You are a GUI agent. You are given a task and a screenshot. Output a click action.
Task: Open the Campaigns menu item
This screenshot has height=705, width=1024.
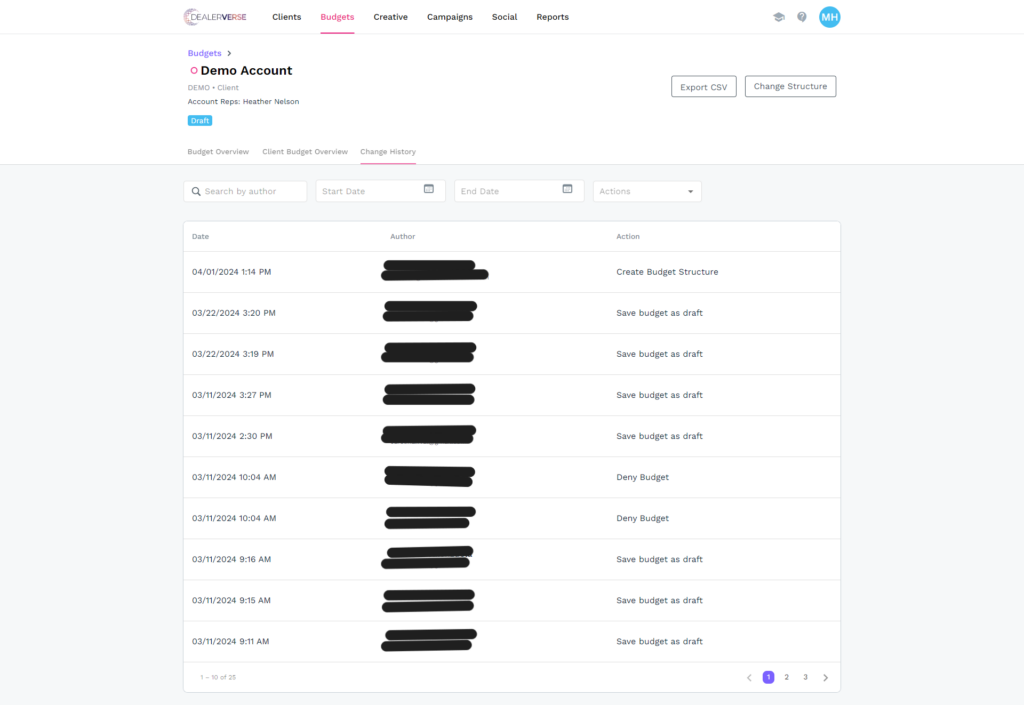(x=450, y=17)
